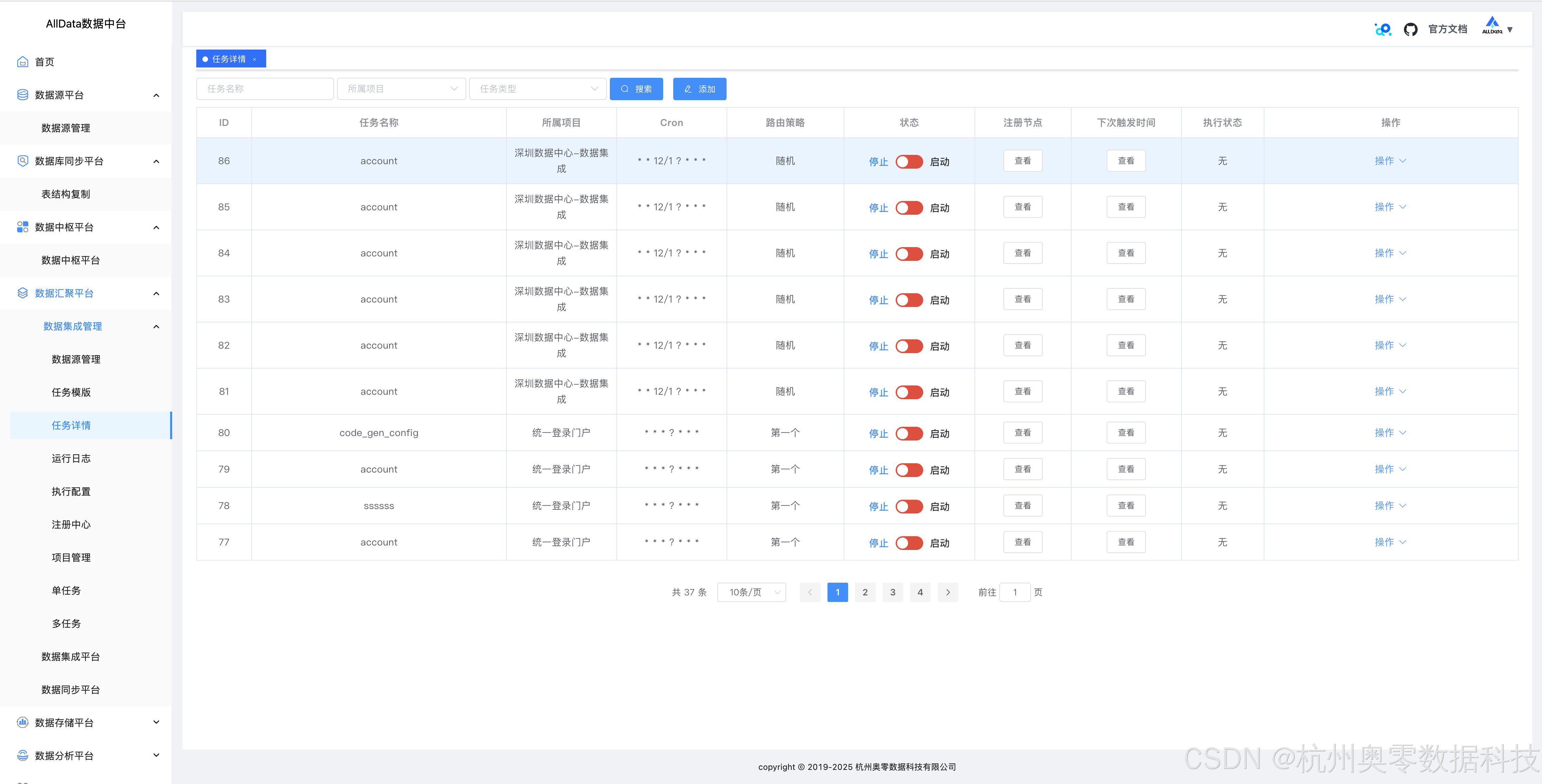The width and height of the screenshot is (1542, 784).
Task: Go to the previous page arrow
Action: tap(810, 592)
